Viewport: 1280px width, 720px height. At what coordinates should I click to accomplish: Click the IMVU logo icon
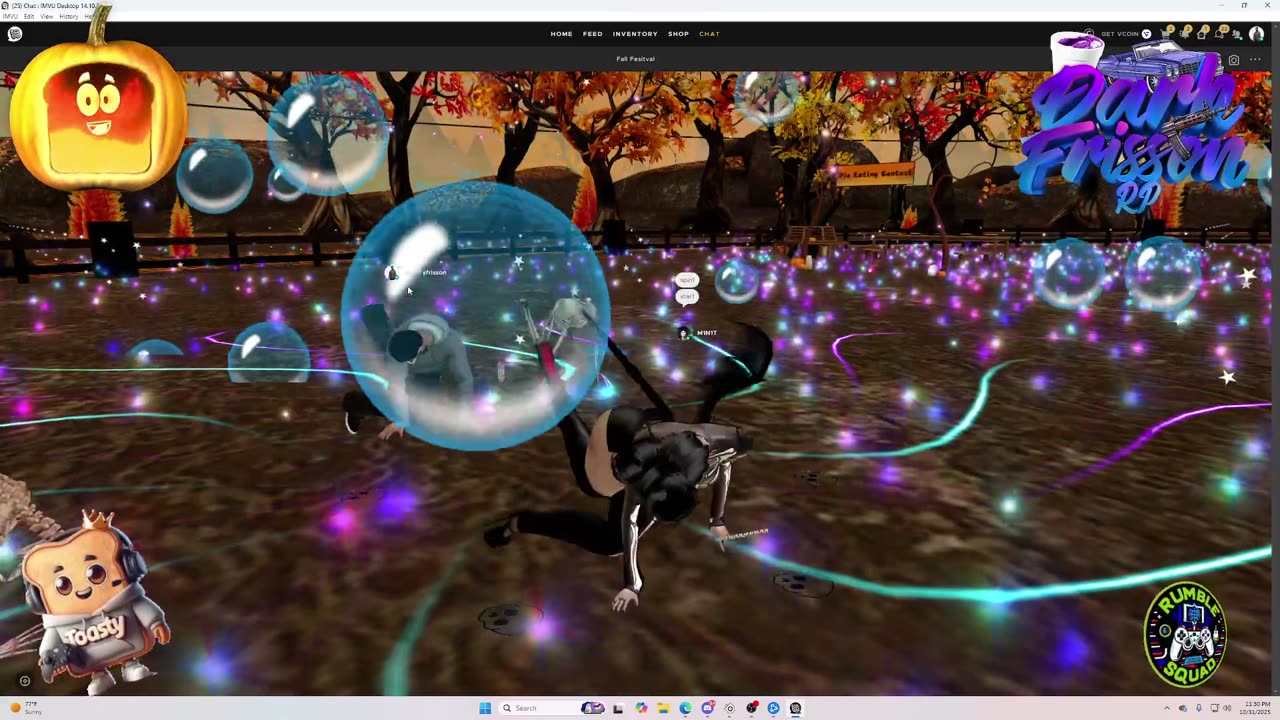pos(15,34)
